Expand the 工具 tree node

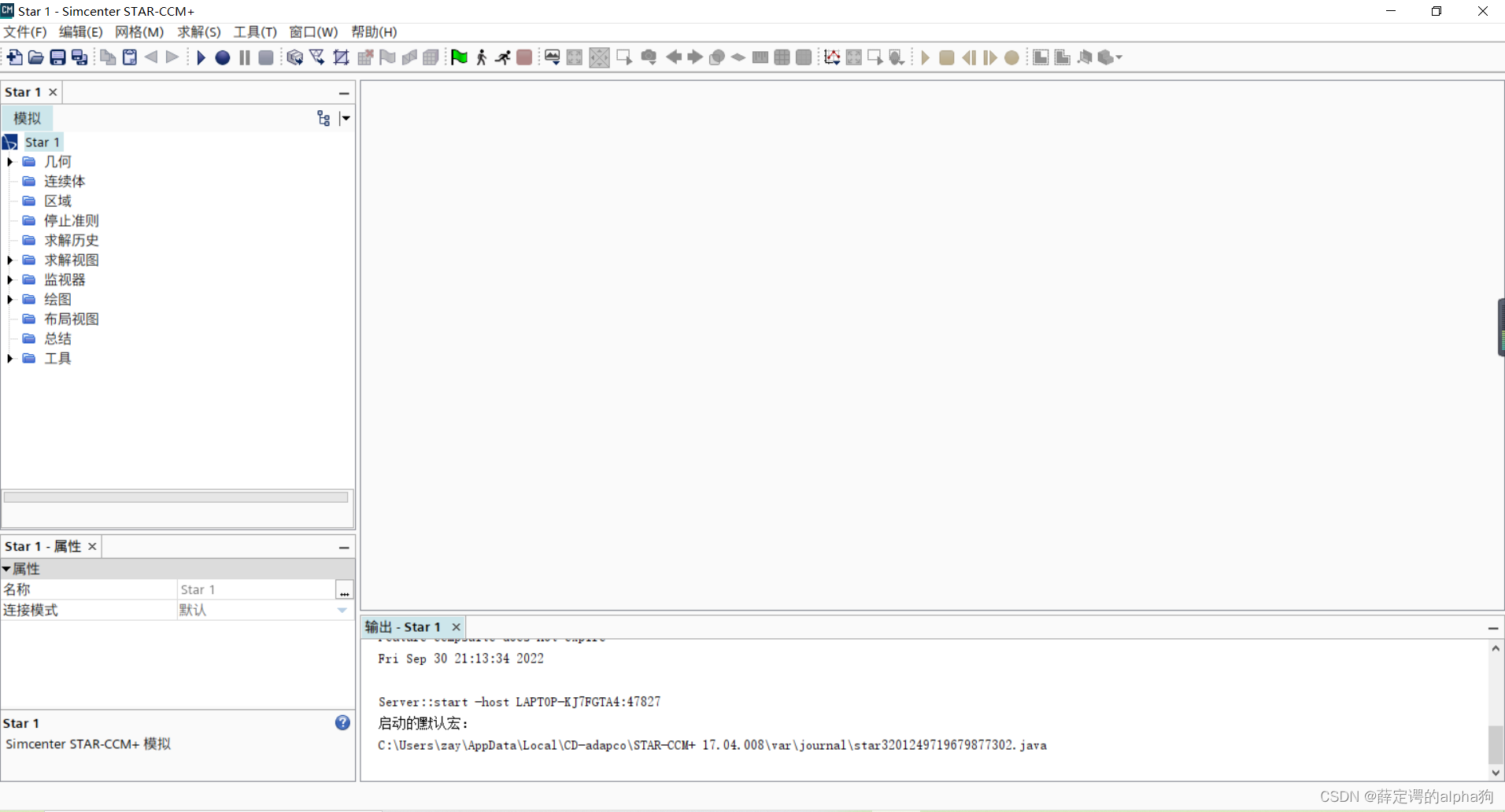tap(10, 358)
